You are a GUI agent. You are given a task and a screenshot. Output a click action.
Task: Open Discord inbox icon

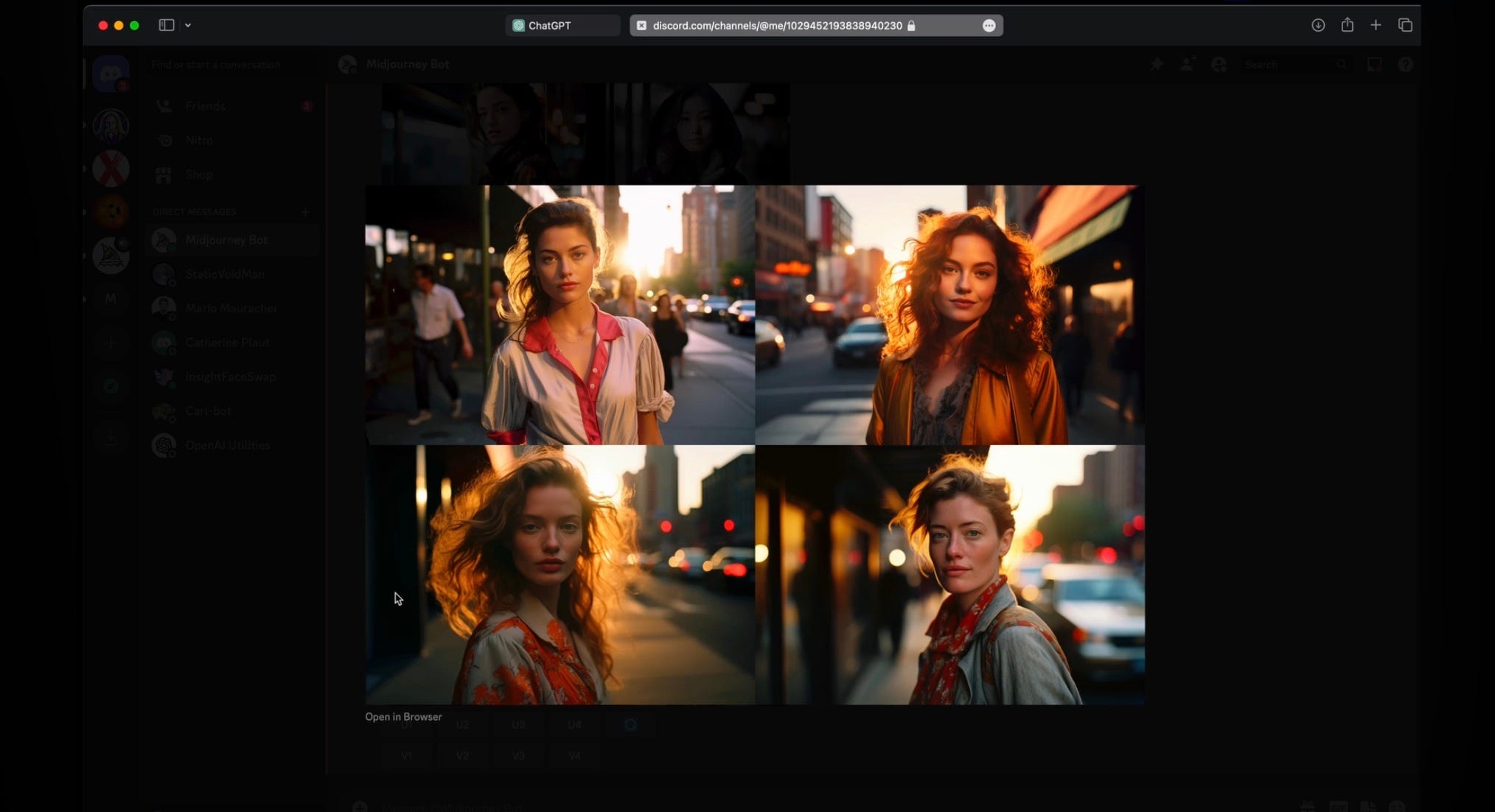click(x=1374, y=65)
